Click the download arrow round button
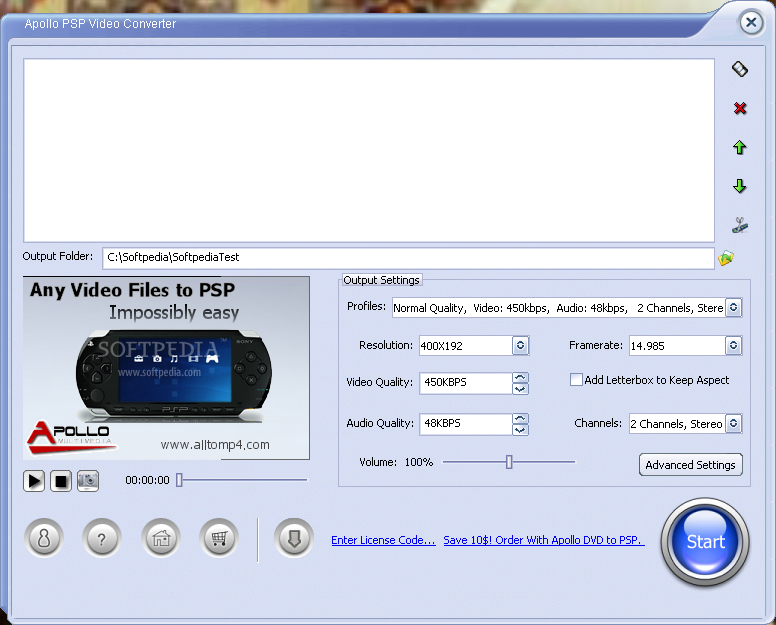This screenshot has height=625, width=776. (294, 538)
